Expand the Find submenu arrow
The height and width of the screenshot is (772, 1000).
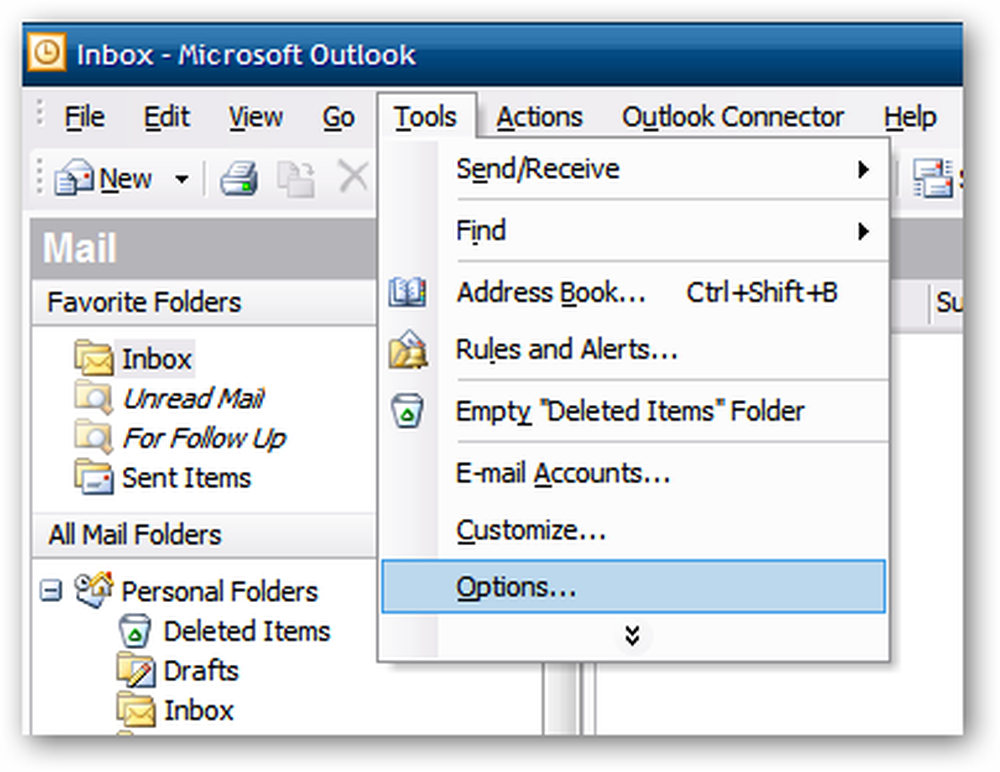863,231
